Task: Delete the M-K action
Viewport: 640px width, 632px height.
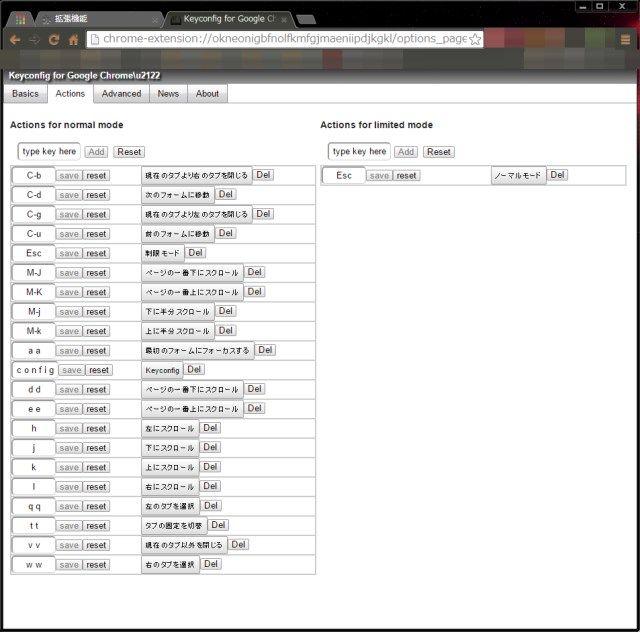Action: 255,292
